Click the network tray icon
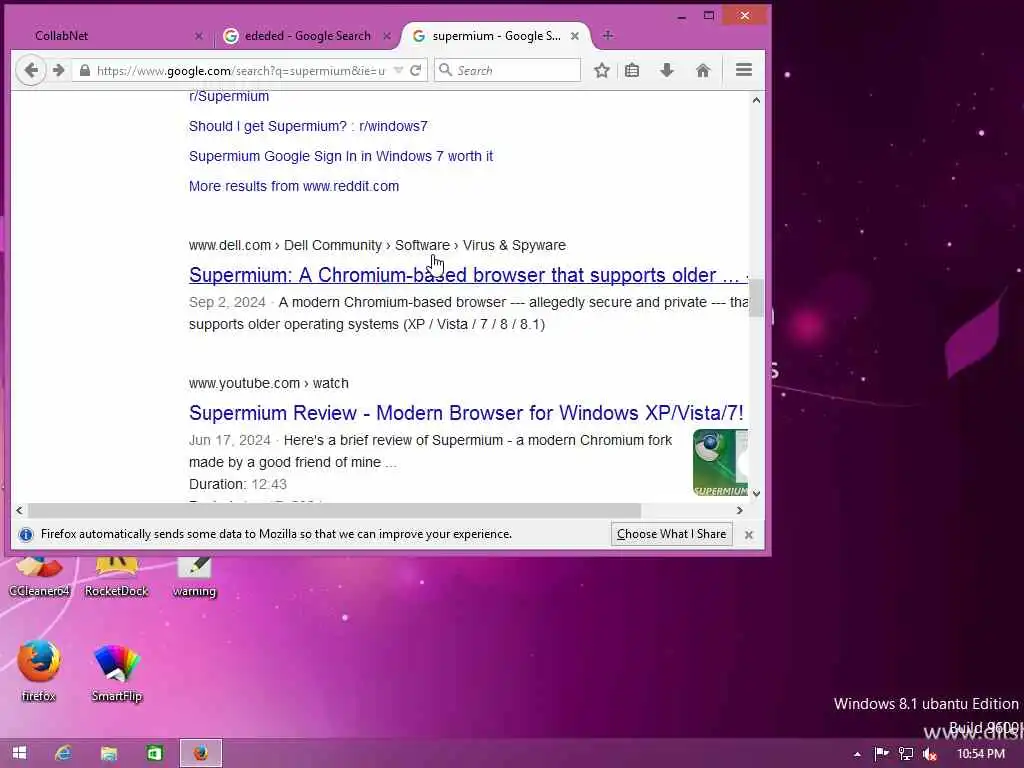This screenshot has height=768, width=1024. 906,754
